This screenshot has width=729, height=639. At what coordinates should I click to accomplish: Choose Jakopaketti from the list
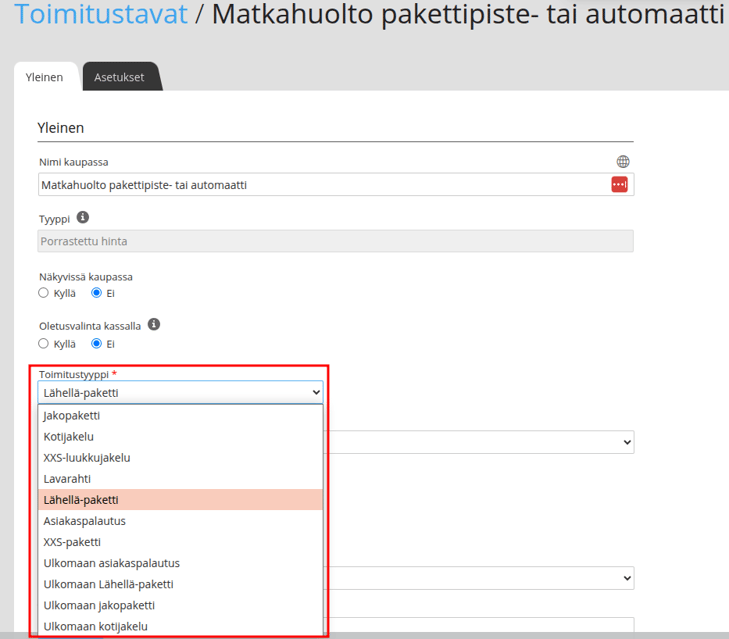pyautogui.click(x=180, y=415)
